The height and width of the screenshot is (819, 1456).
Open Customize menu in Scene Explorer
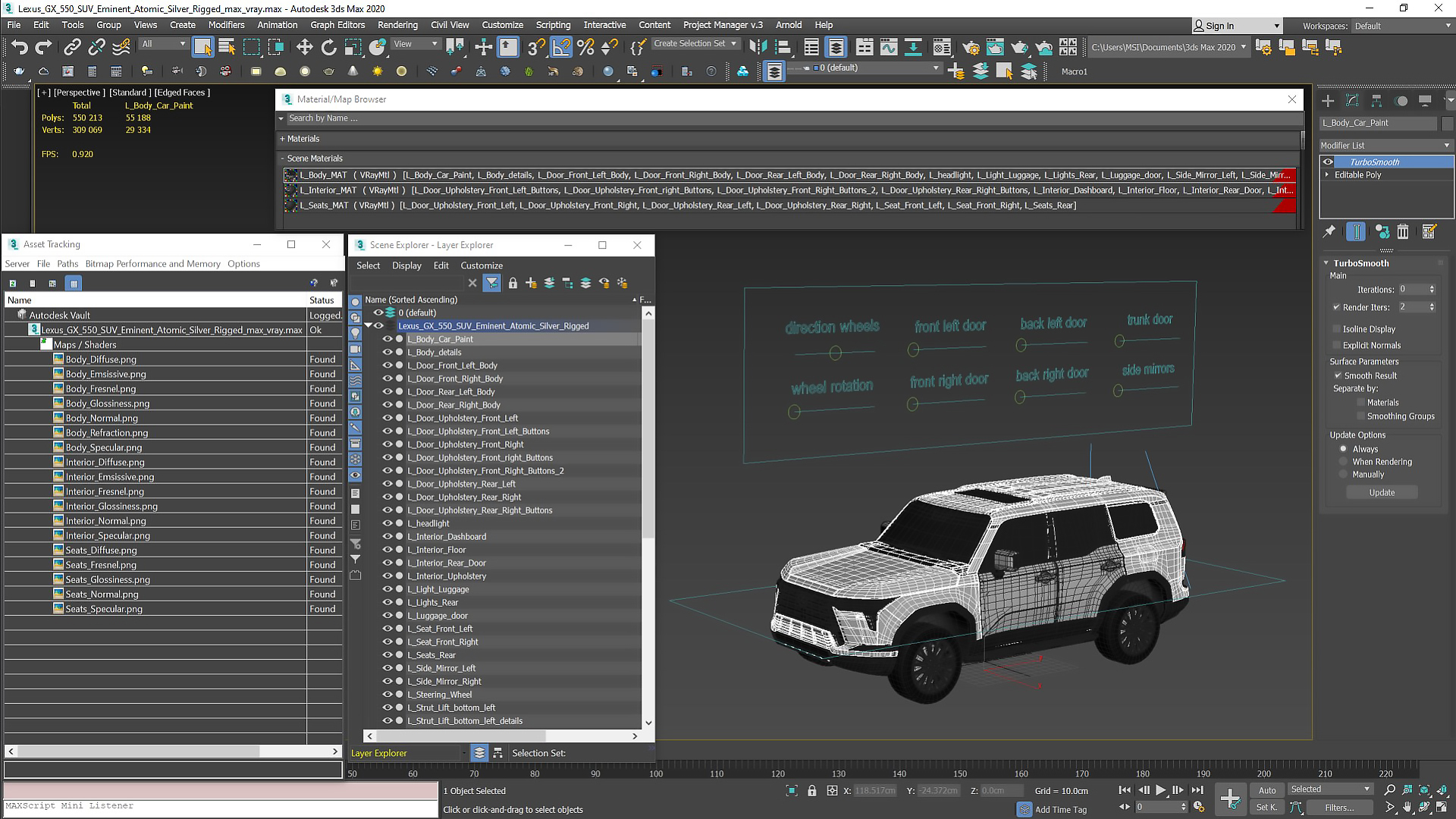[482, 265]
